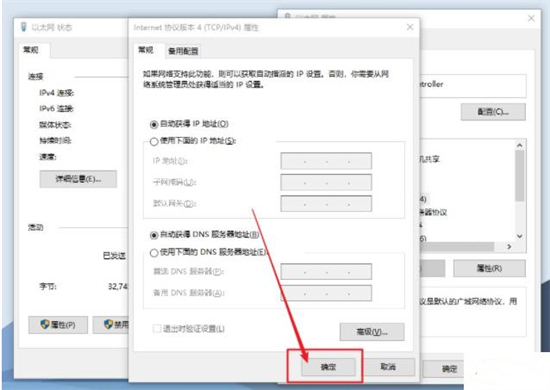The image size is (550, 390).
Task: Close the Ethernet properties window
Action: (531, 18)
